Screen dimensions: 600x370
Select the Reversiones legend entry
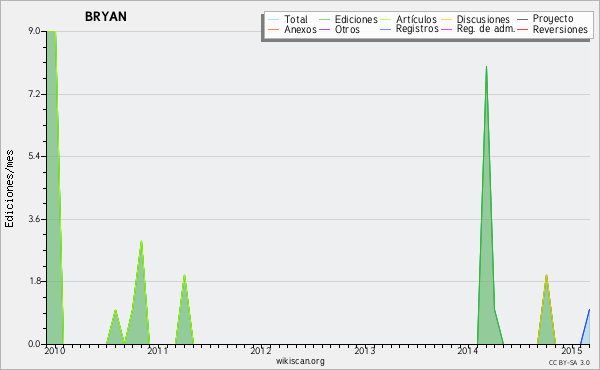pos(552,29)
